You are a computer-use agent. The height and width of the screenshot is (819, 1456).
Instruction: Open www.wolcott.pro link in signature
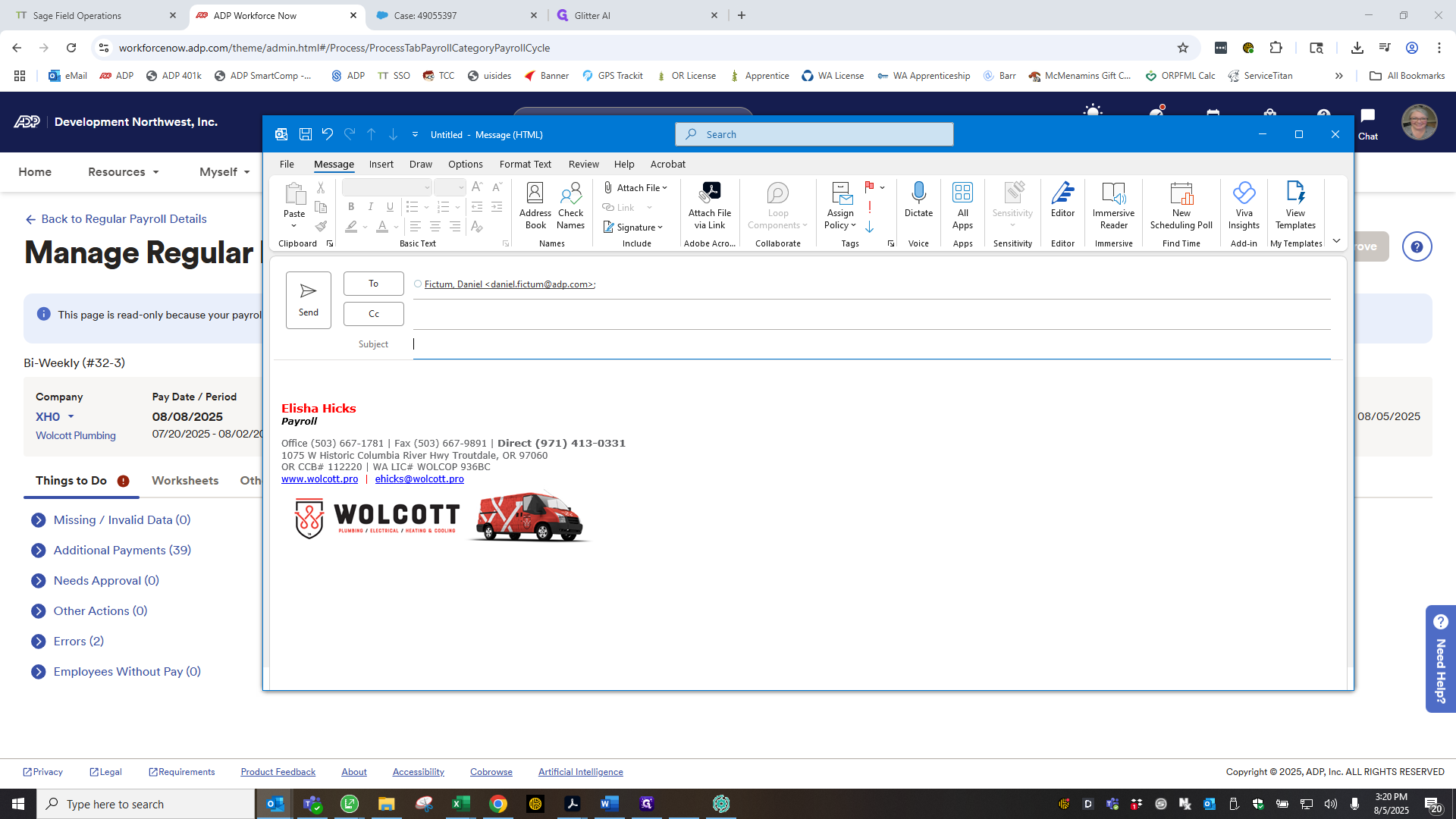point(319,479)
